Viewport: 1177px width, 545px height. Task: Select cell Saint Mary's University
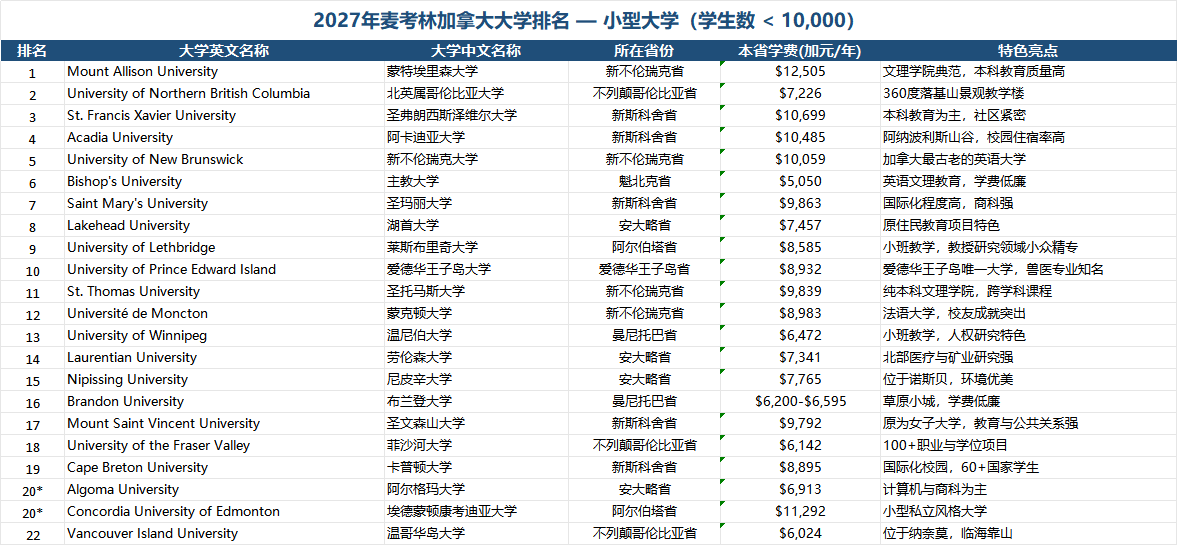click(x=224, y=203)
